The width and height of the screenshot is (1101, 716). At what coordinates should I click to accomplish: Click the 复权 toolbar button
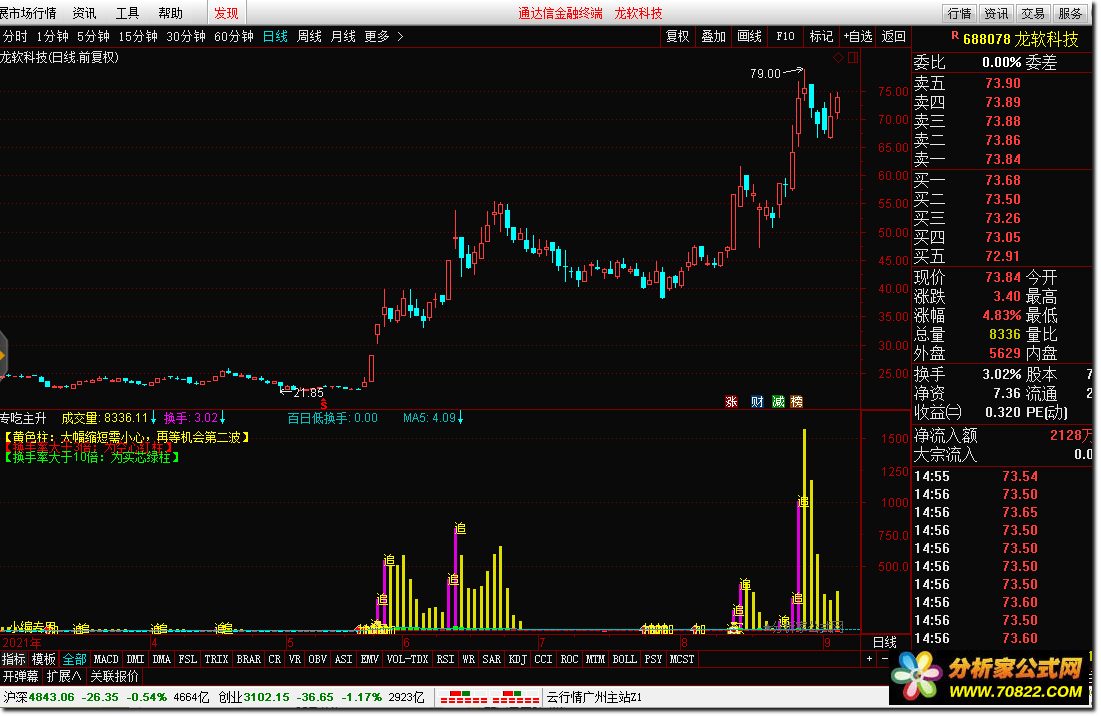click(678, 37)
